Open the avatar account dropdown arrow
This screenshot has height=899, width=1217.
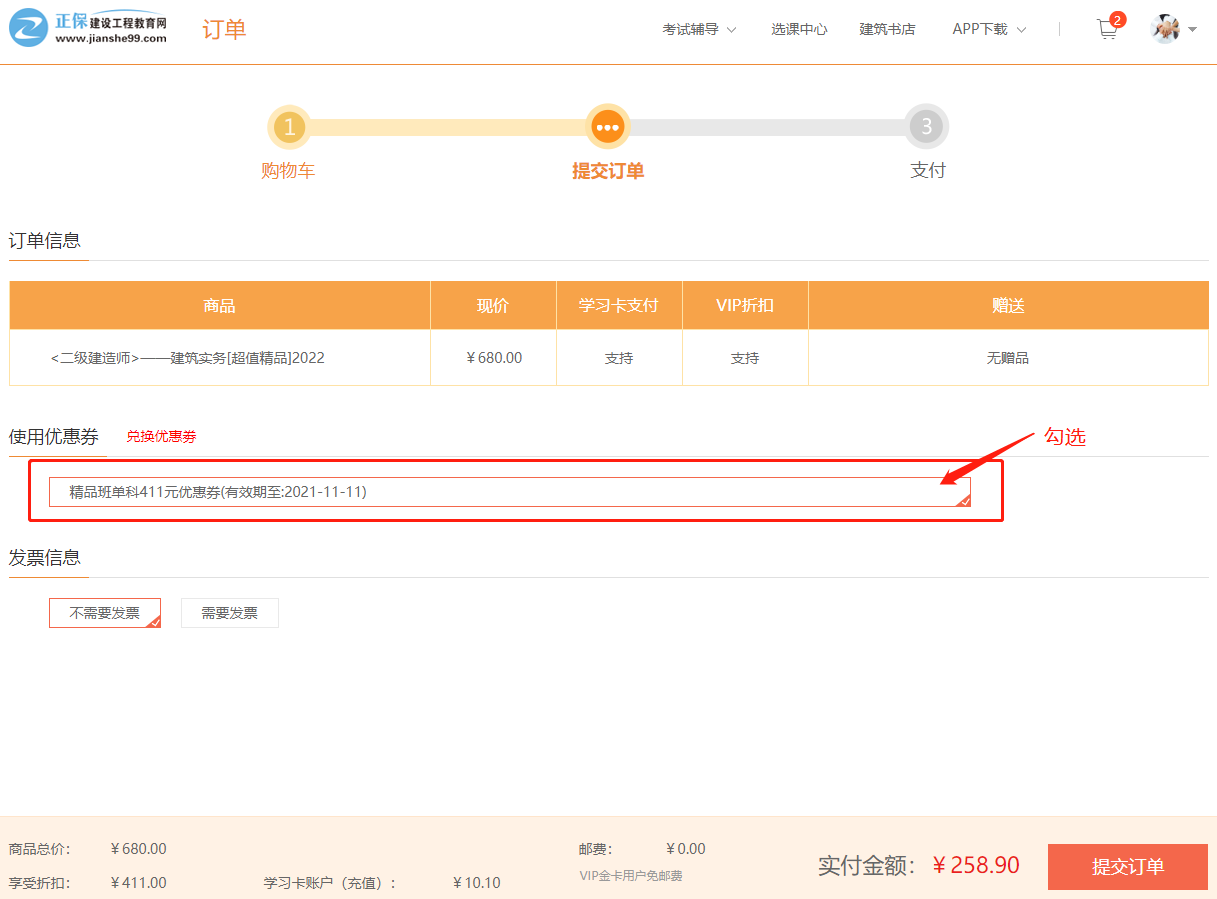pos(1191,31)
